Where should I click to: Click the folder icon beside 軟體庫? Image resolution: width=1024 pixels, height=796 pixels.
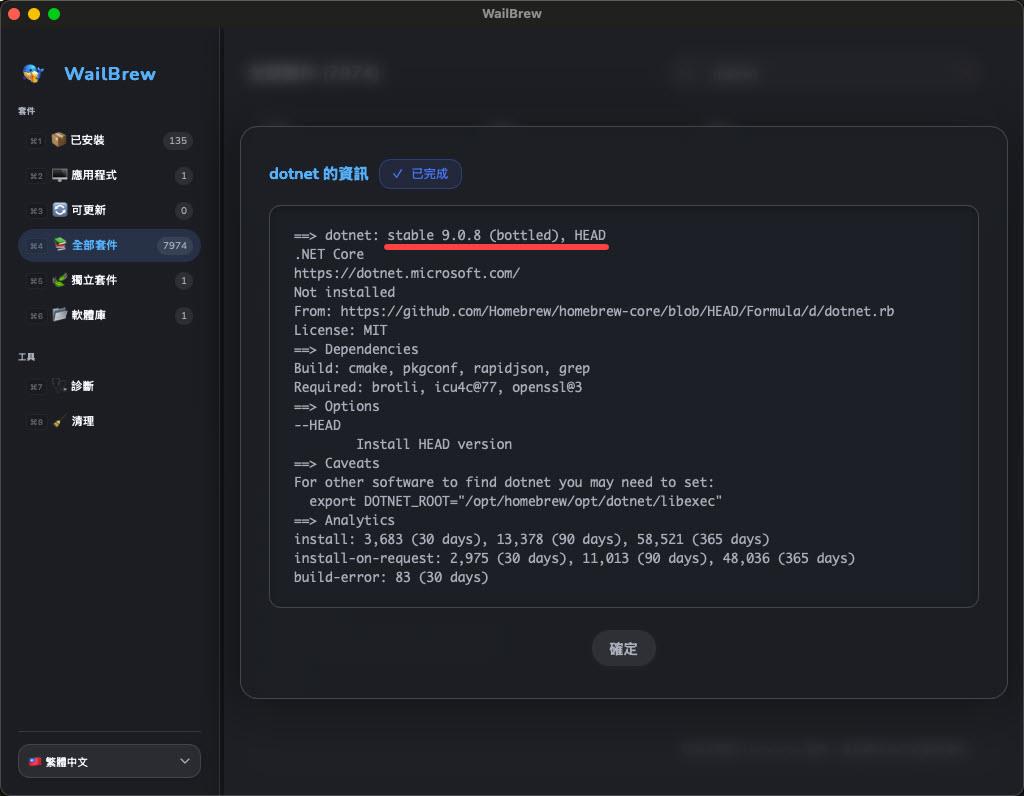60,315
